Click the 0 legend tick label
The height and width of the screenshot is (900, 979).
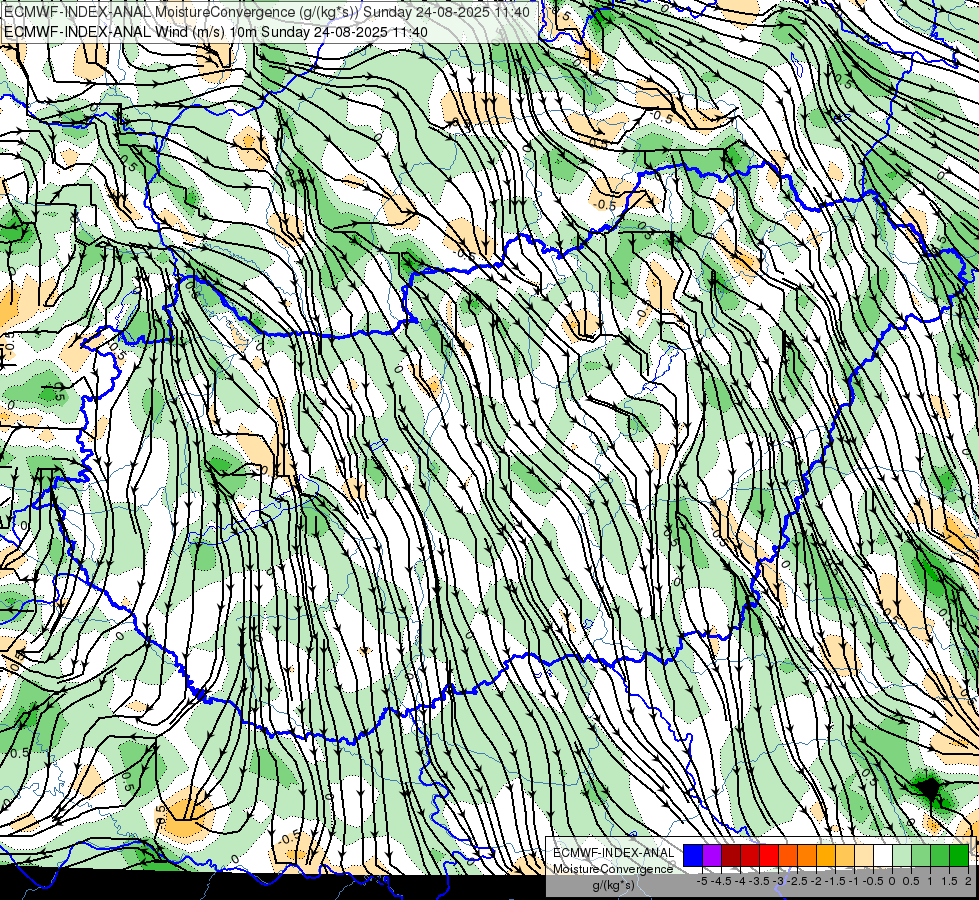(x=892, y=881)
